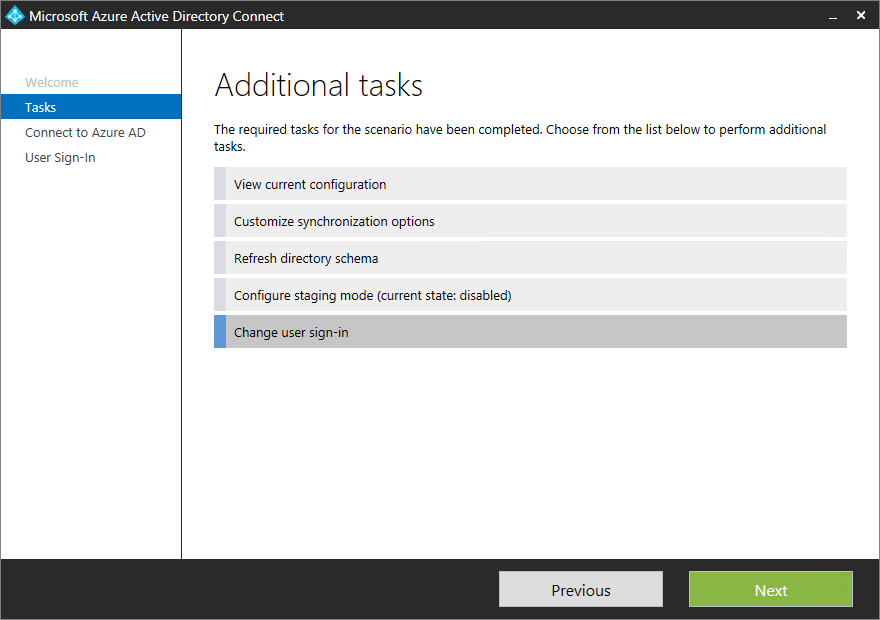This screenshot has height=620, width=880.
Task: Minimize the Azure AD Connect window
Action: pos(833,16)
